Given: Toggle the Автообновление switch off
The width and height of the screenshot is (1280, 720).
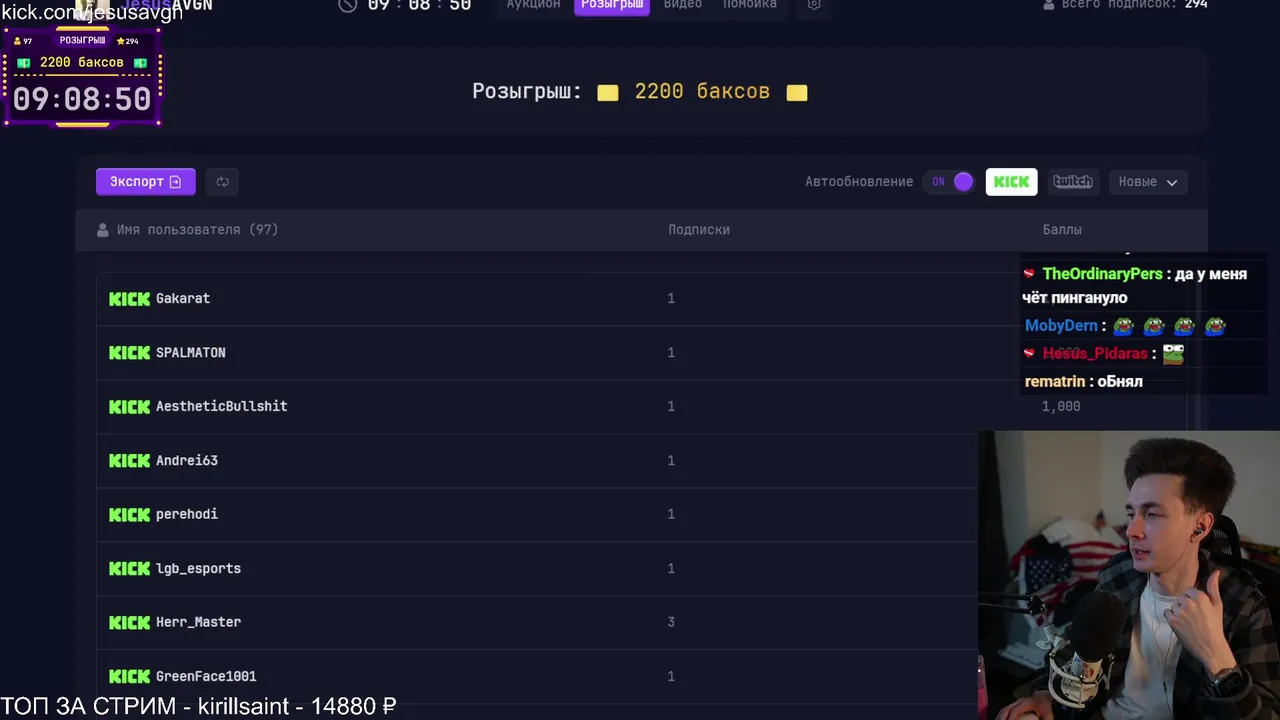Looking at the screenshot, I should tap(950, 182).
